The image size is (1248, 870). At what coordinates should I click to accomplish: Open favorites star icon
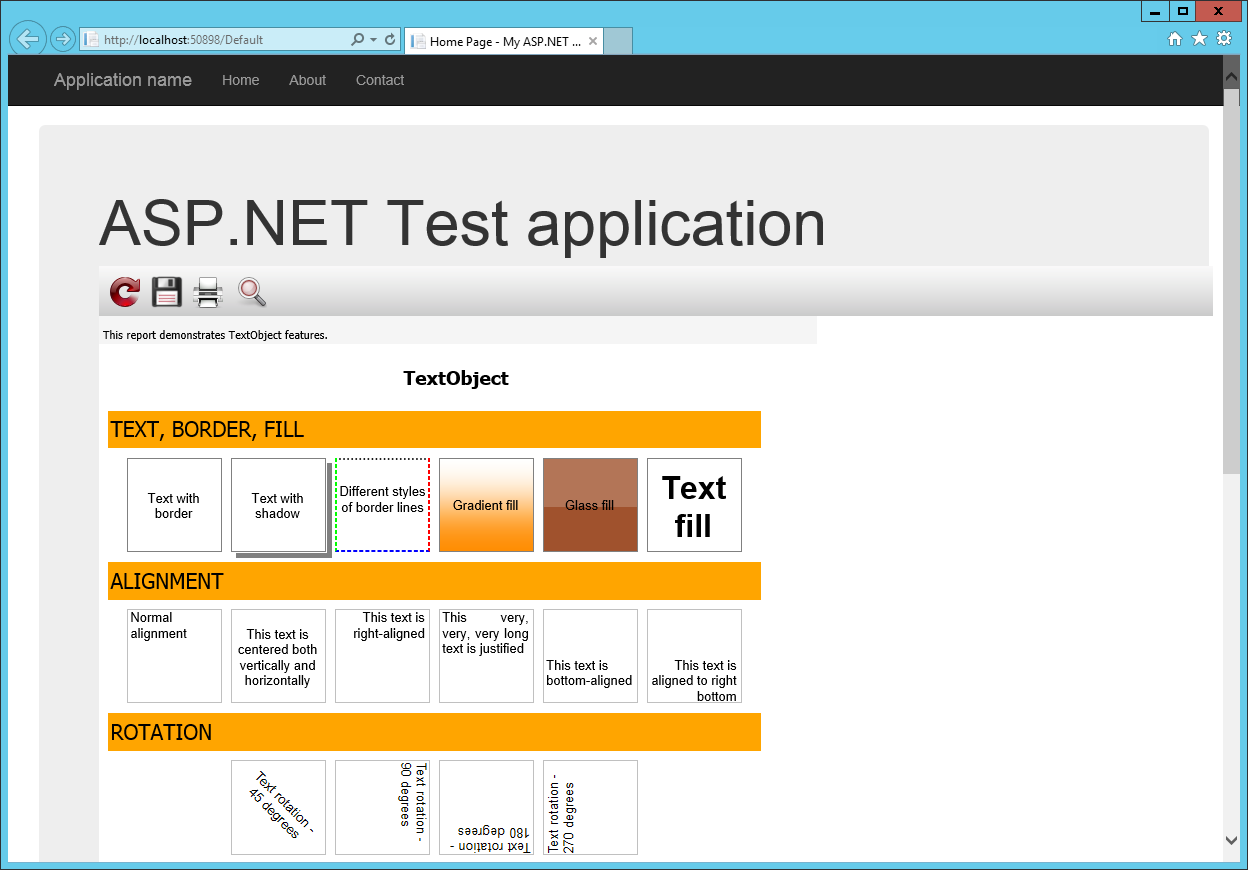click(1199, 39)
